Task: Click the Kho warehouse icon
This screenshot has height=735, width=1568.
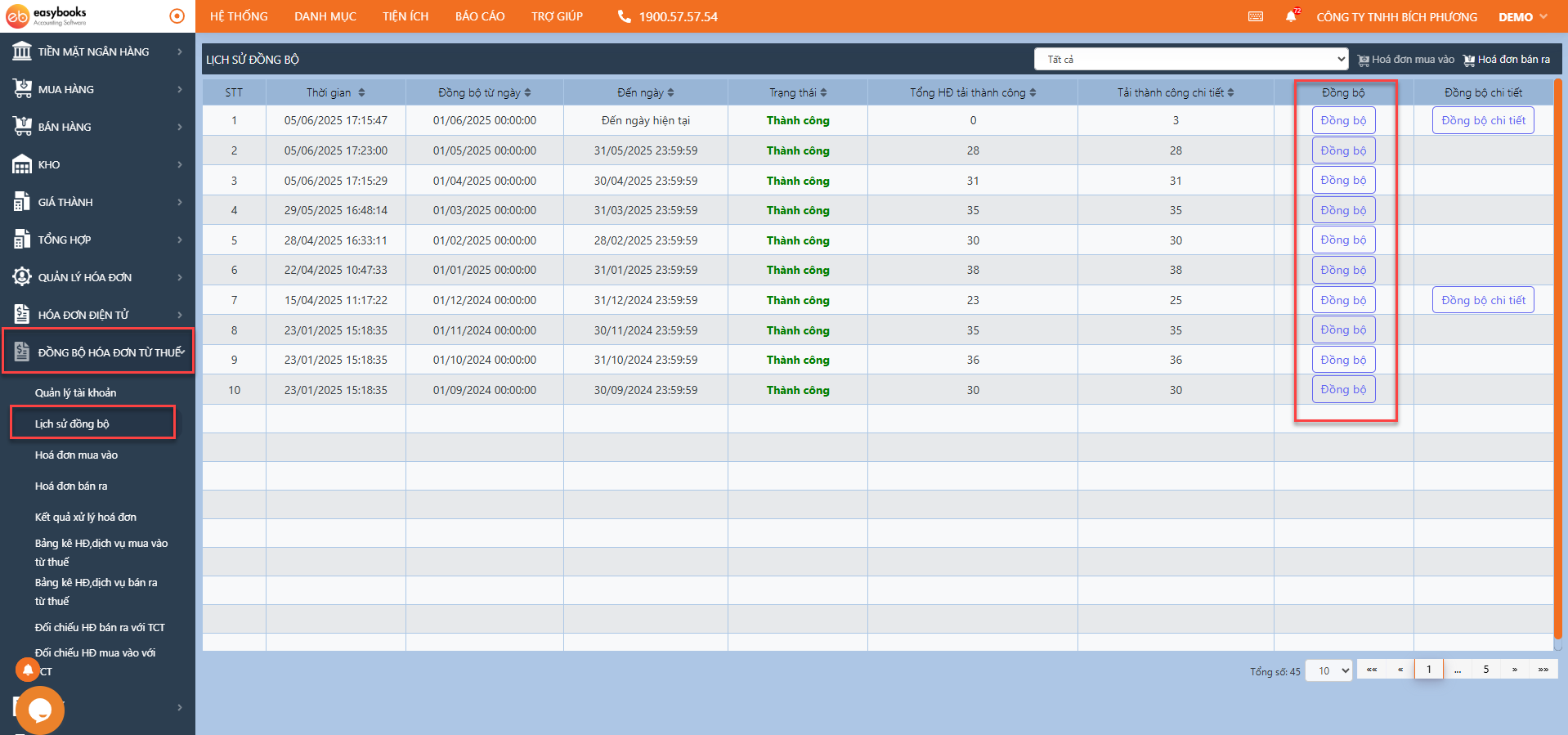Action: pyautogui.click(x=22, y=164)
